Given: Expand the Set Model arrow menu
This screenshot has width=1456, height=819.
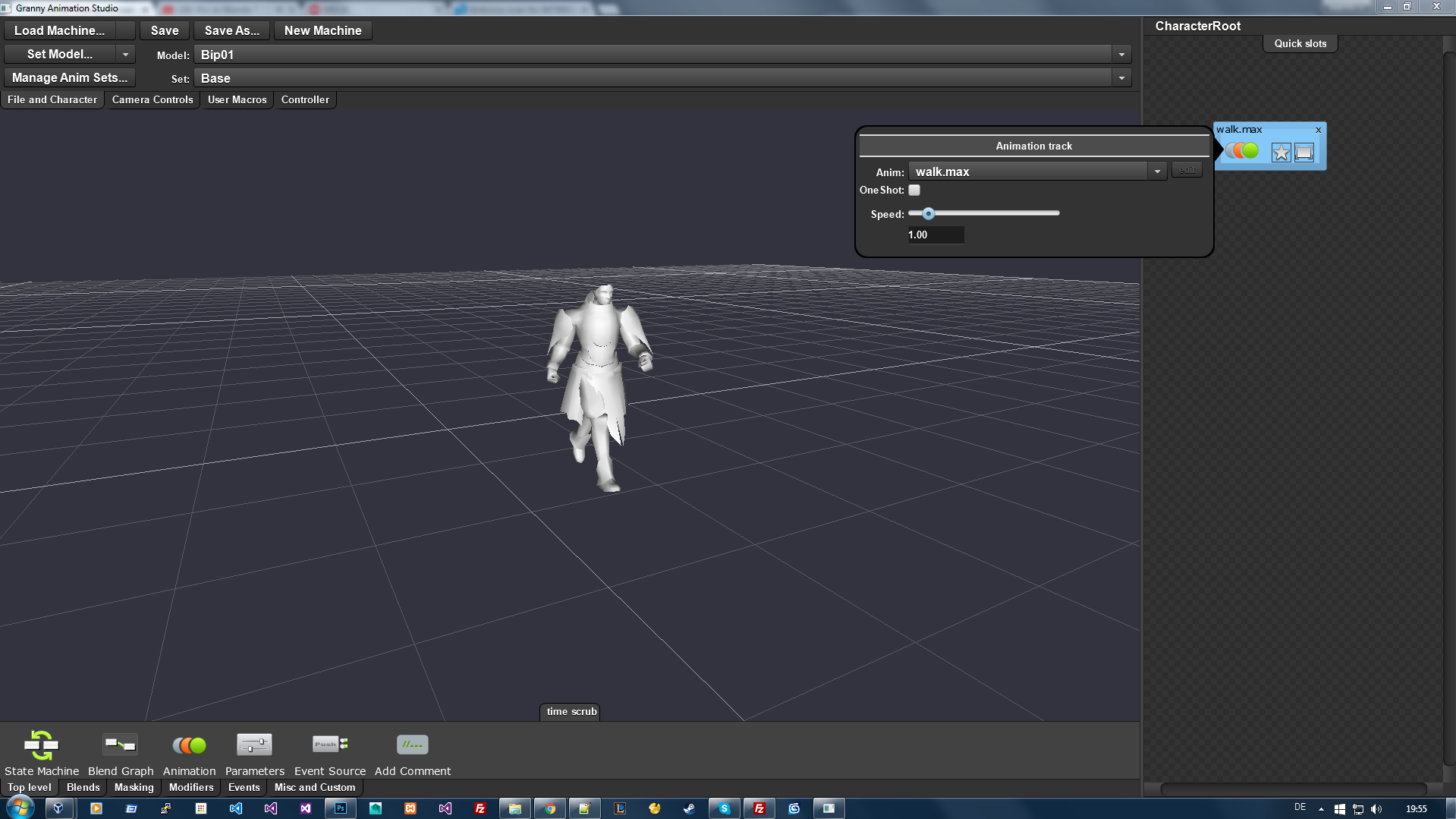Looking at the screenshot, I should point(126,55).
